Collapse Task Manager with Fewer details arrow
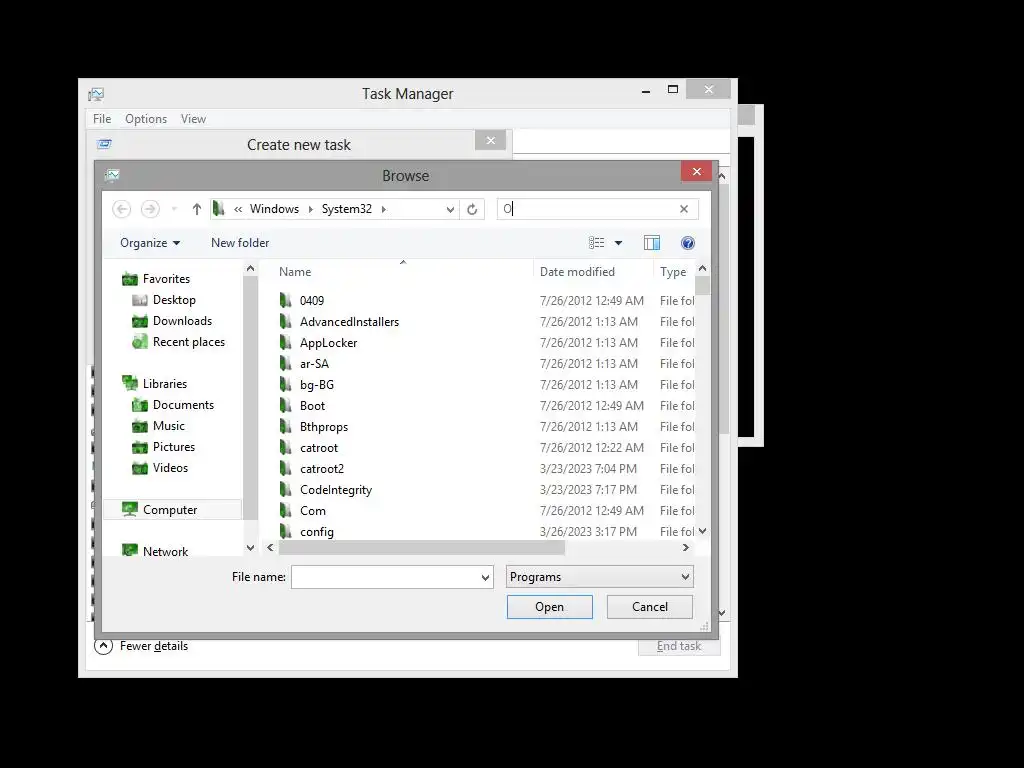 click(x=103, y=646)
